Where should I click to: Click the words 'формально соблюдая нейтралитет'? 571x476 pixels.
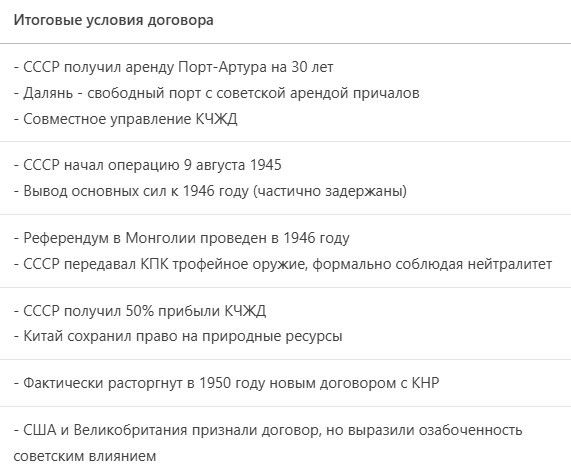[x=432, y=264]
